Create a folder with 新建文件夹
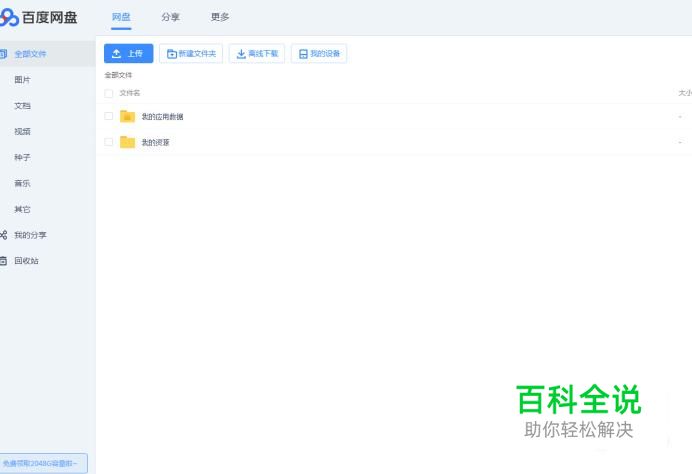This screenshot has height=474, width=692. pyautogui.click(x=191, y=53)
